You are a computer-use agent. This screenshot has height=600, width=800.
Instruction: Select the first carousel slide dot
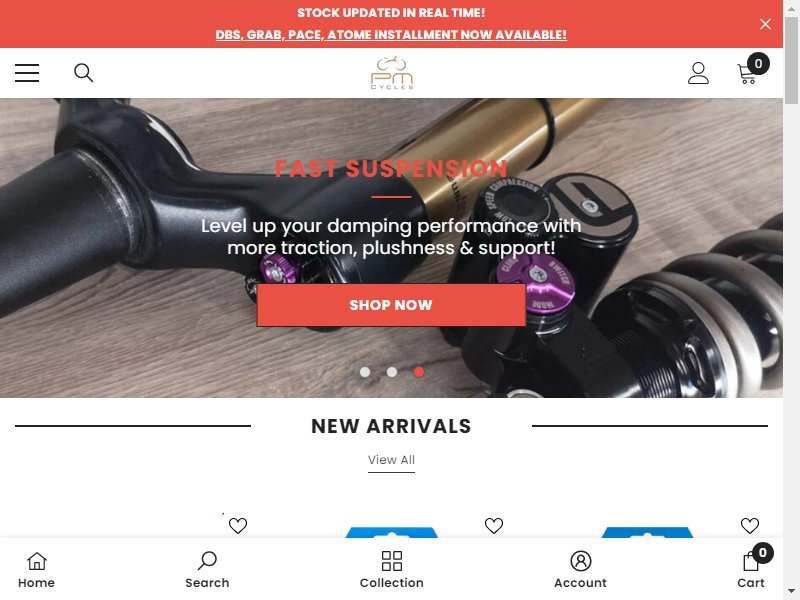pyautogui.click(x=365, y=372)
